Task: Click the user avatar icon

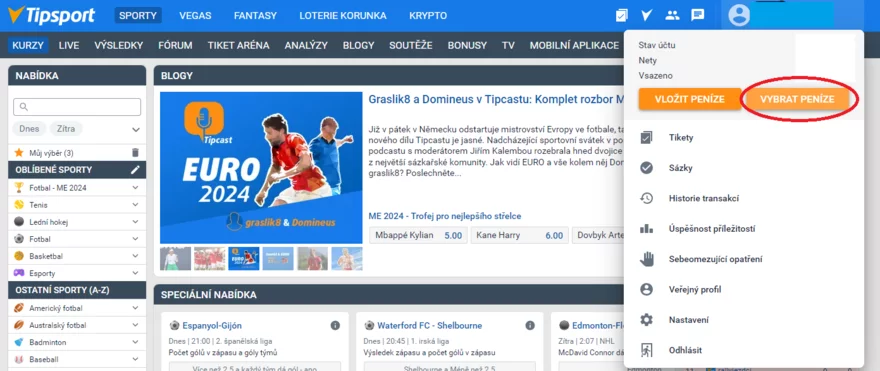Action: pos(739,15)
